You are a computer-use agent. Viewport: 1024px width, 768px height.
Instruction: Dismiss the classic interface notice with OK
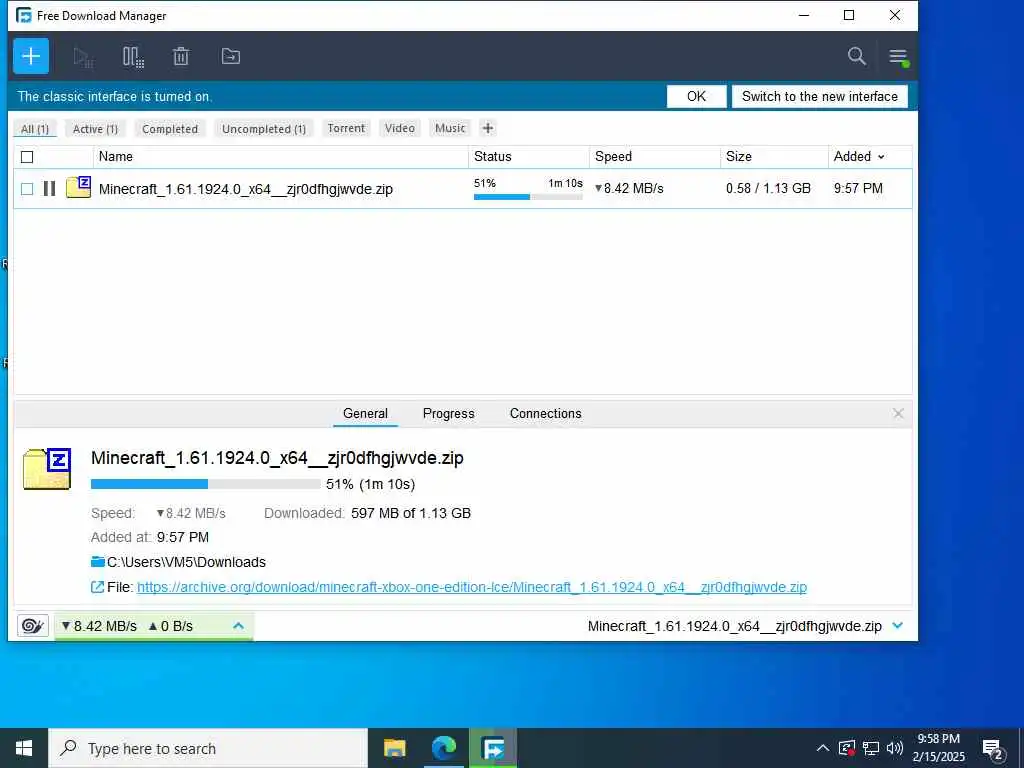pos(696,97)
